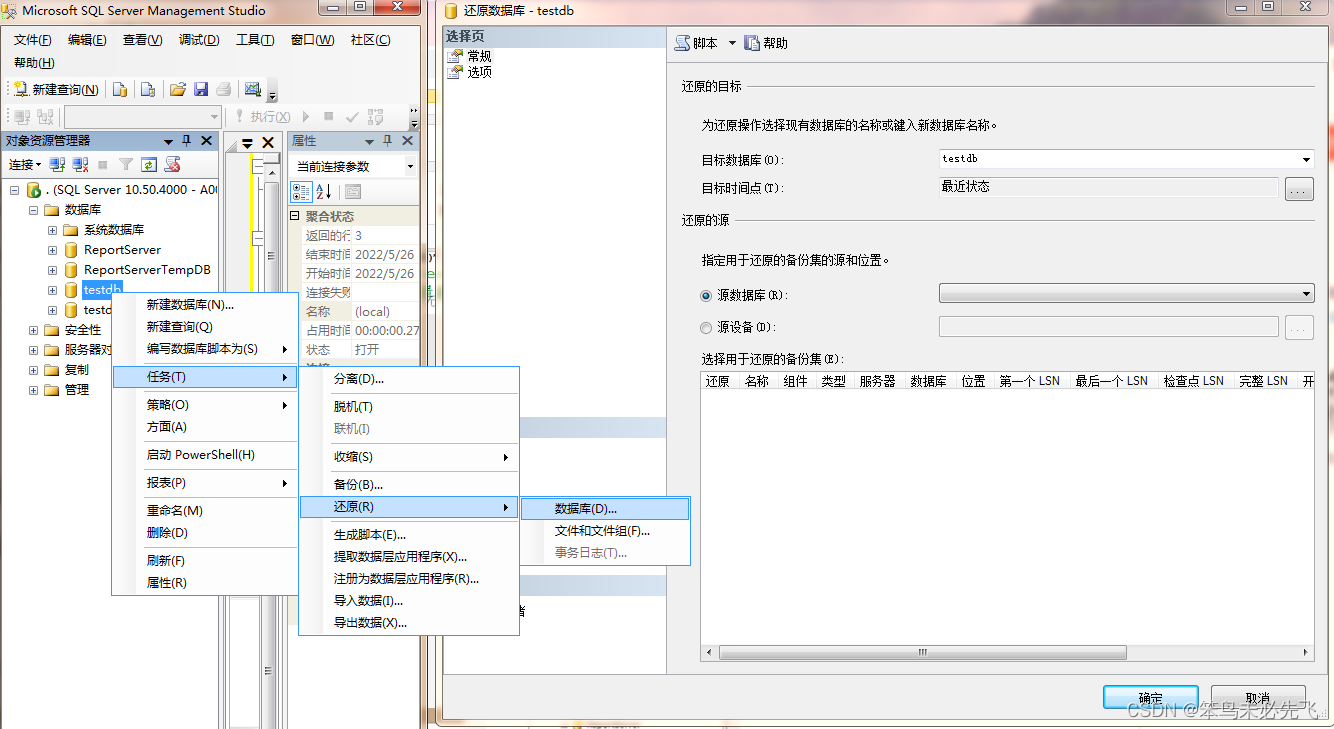Click the 确定 button to confirm restore
This screenshot has width=1334, height=729.
(x=1150, y=697)
